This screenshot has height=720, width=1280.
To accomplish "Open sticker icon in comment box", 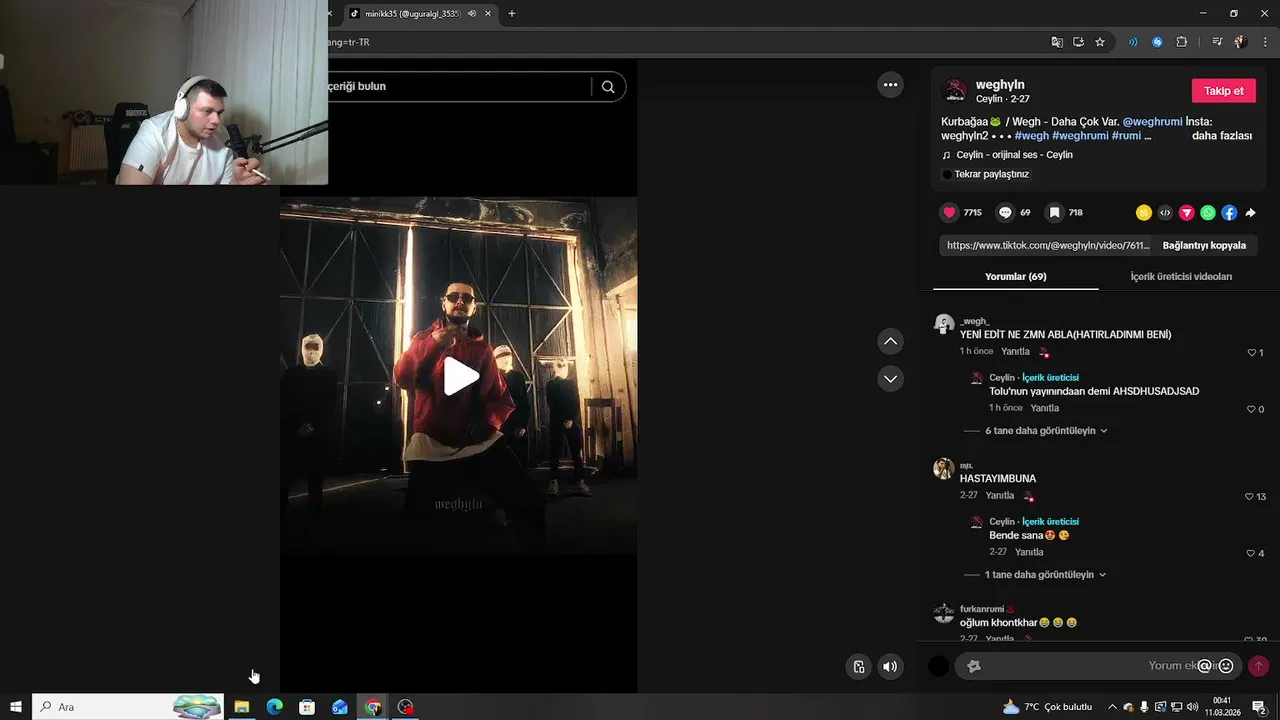I will tap(974, 666).
